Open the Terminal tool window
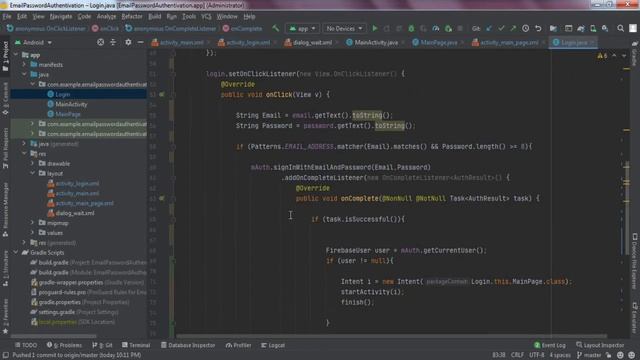 [x=136, y=345]
